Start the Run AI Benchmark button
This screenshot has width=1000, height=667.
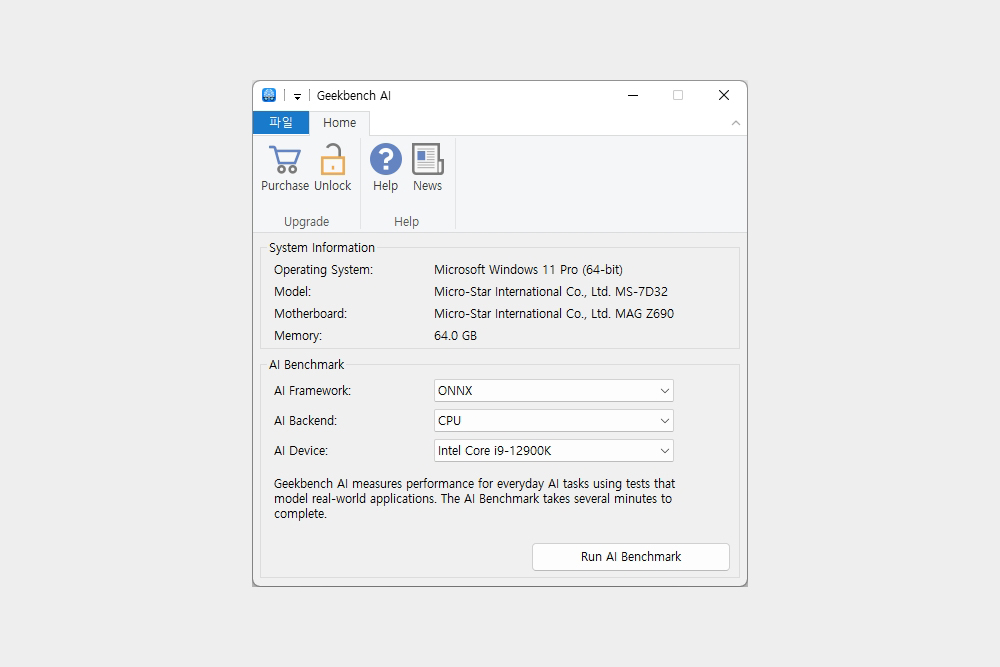[x=631, y=557]
